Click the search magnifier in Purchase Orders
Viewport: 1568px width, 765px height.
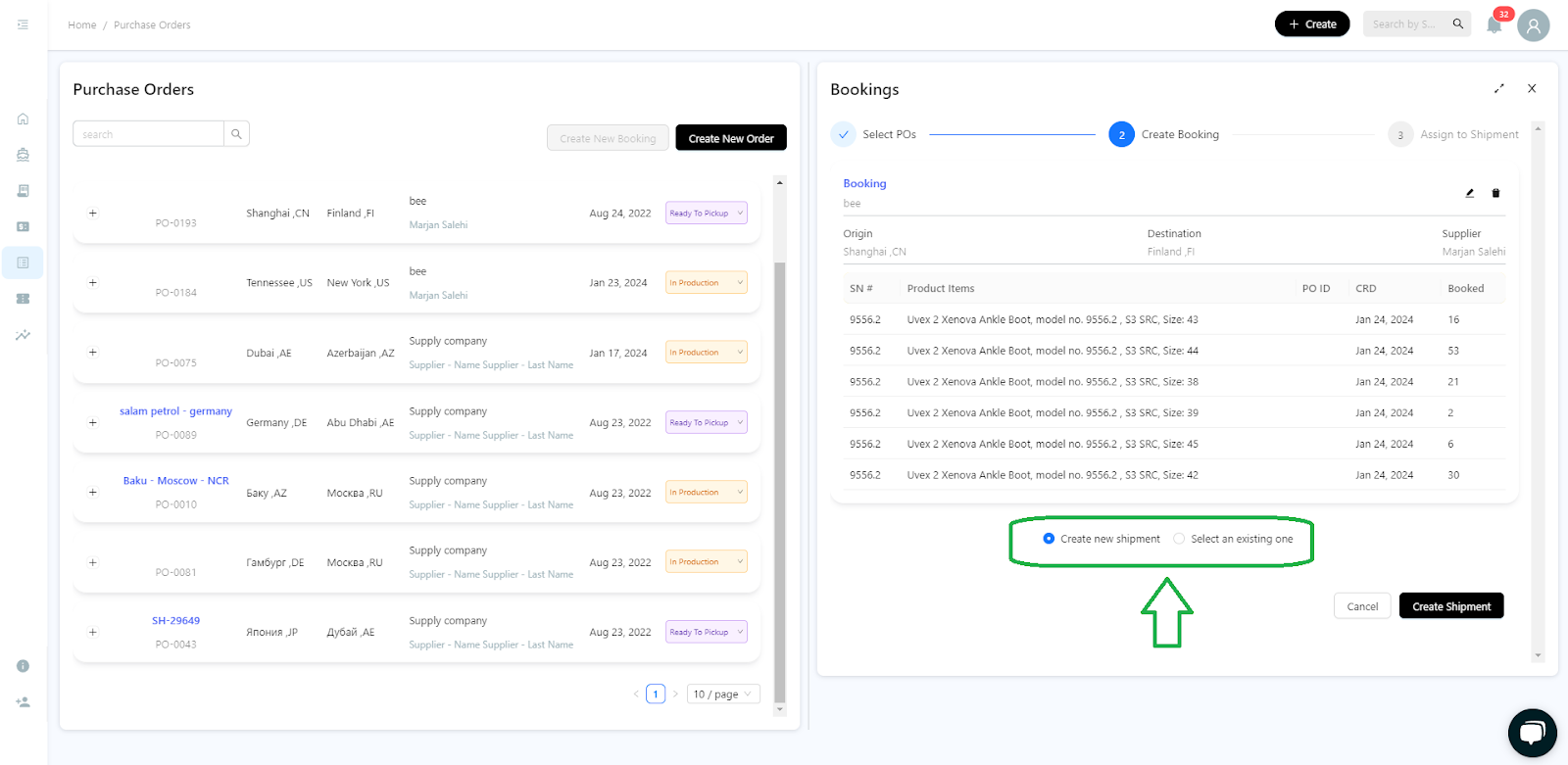click(236, 134)
